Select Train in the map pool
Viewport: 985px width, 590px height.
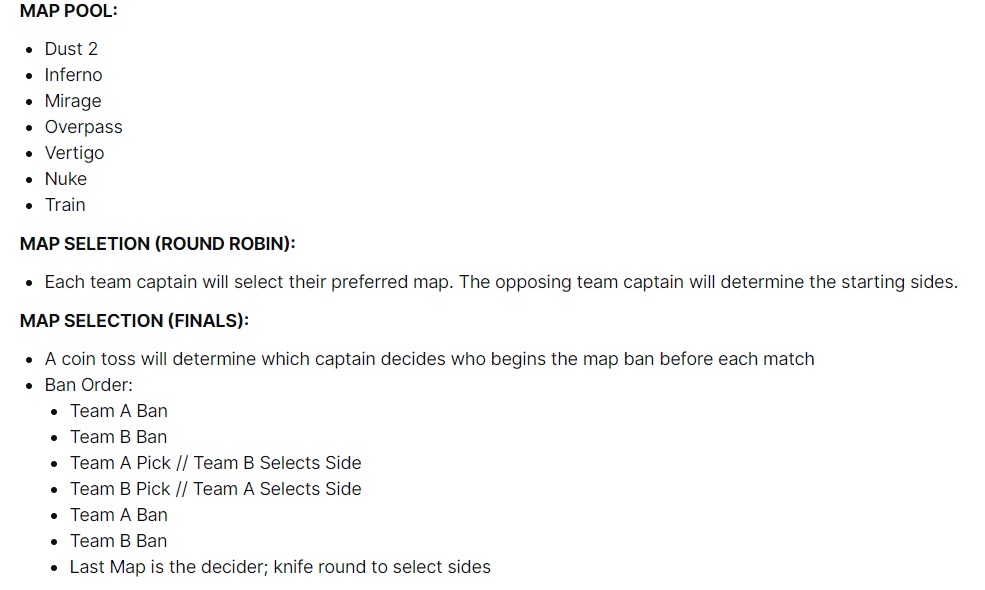(65, 205)
